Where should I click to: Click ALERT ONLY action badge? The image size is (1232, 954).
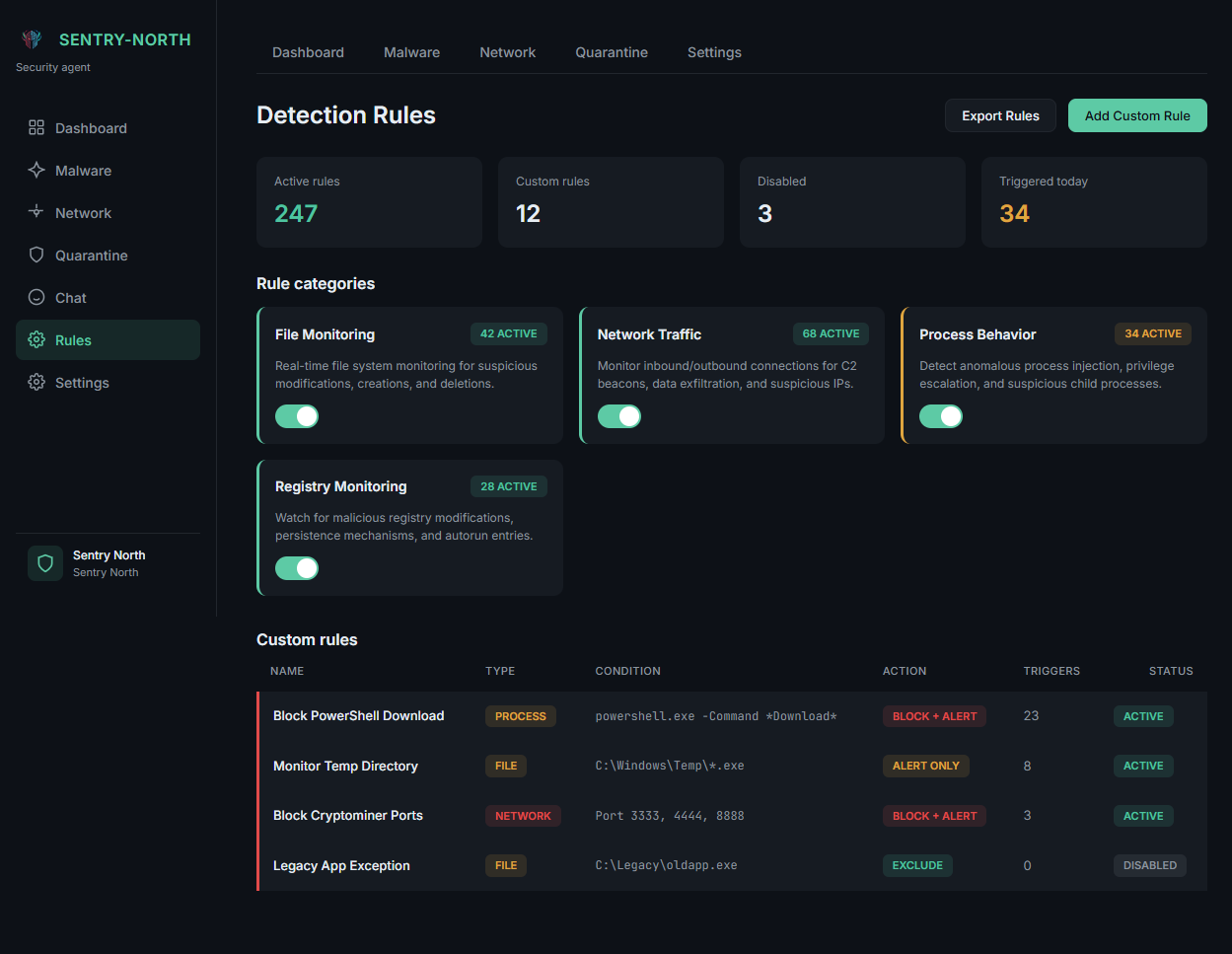[925, 766]
